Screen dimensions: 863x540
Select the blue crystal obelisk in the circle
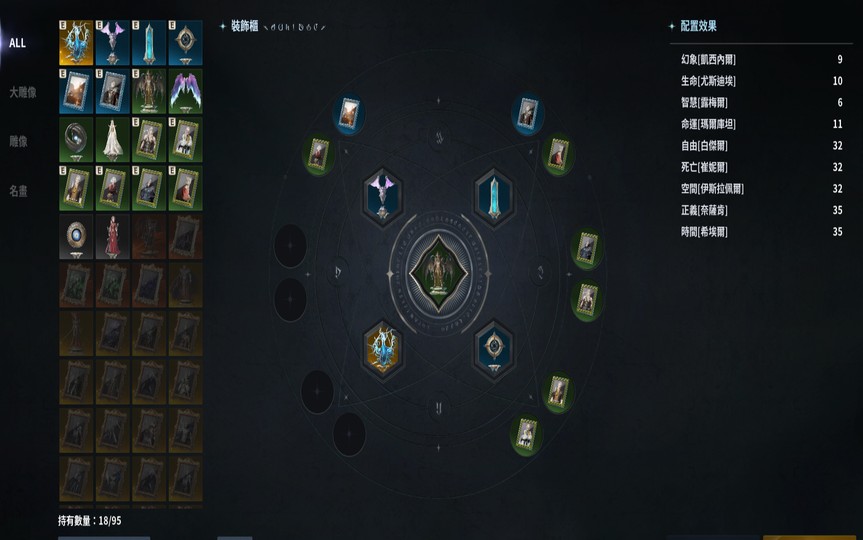click(494, 197)
